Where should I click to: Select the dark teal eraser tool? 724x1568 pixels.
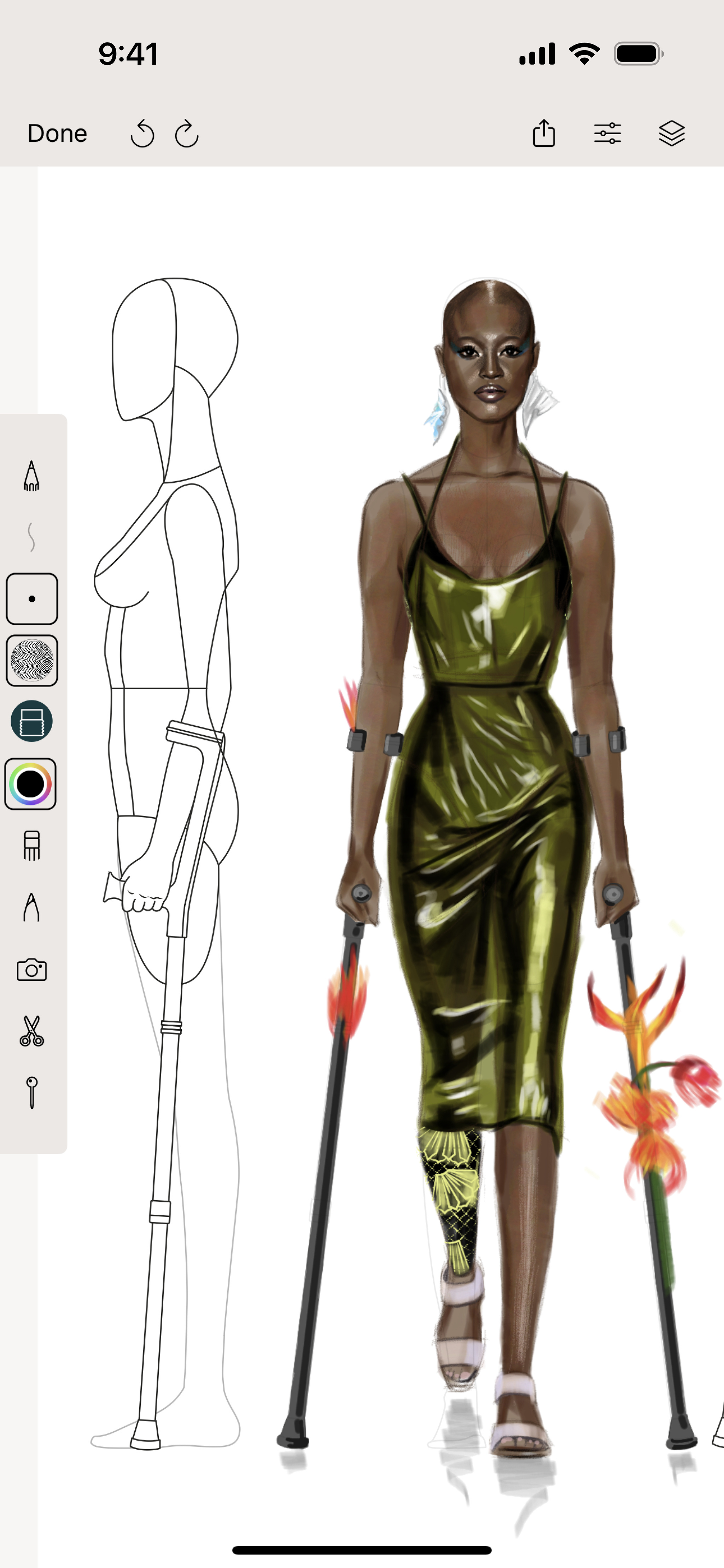click(32, 721)
